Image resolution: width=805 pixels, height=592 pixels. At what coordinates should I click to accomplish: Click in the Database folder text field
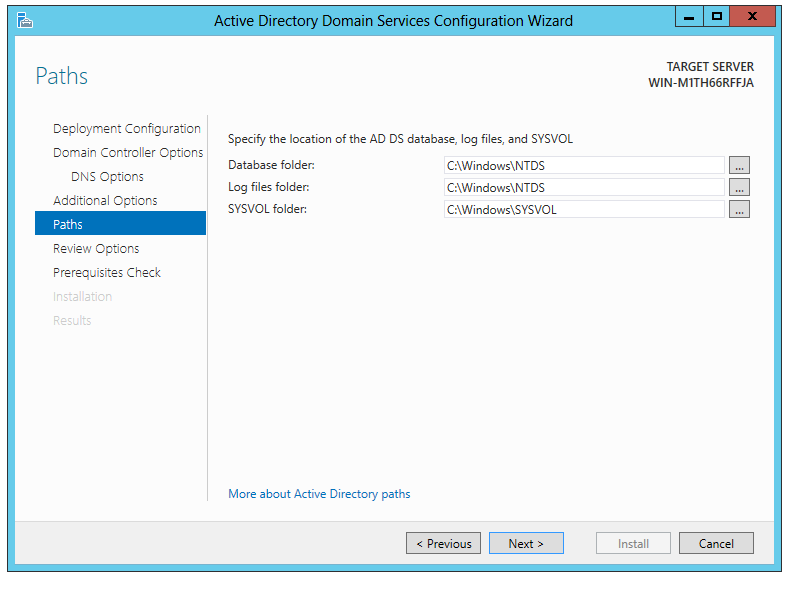pyautogui.click(x=583, y=165)
